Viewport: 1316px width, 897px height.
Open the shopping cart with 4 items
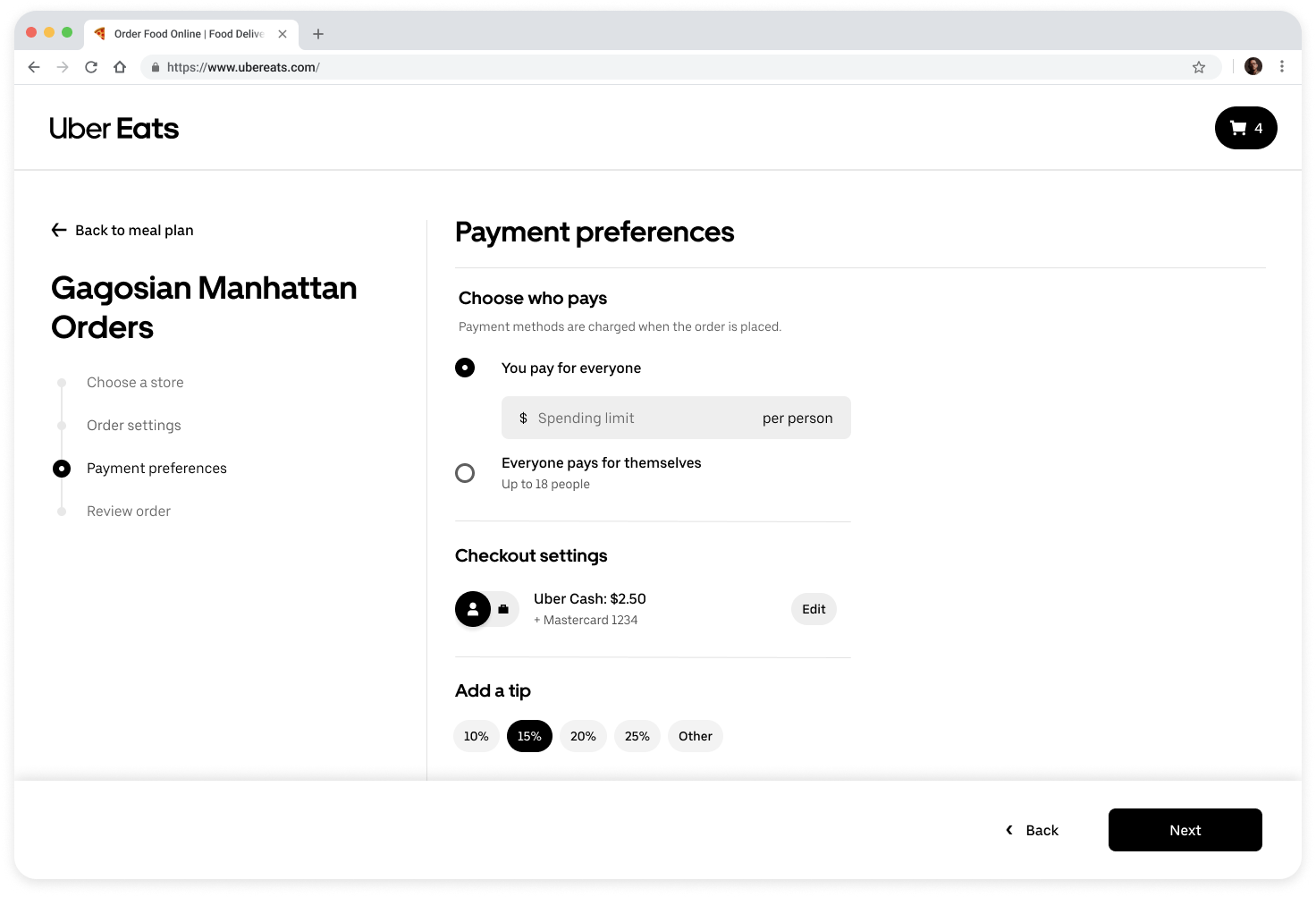click(1245, 128)
